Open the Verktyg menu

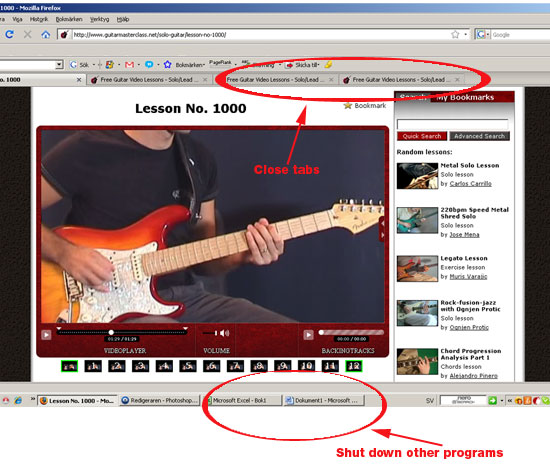point(99,19)
